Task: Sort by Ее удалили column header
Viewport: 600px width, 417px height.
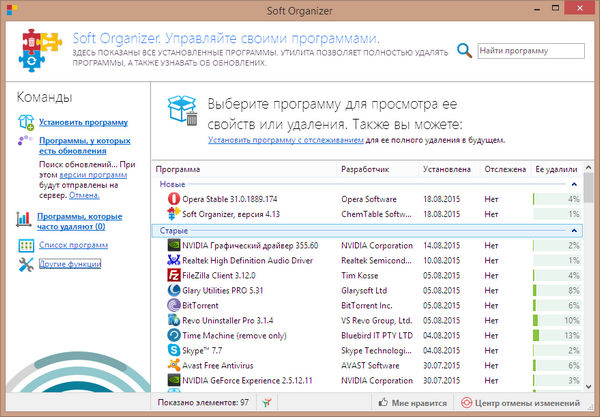Action: (x=556, y=169)
